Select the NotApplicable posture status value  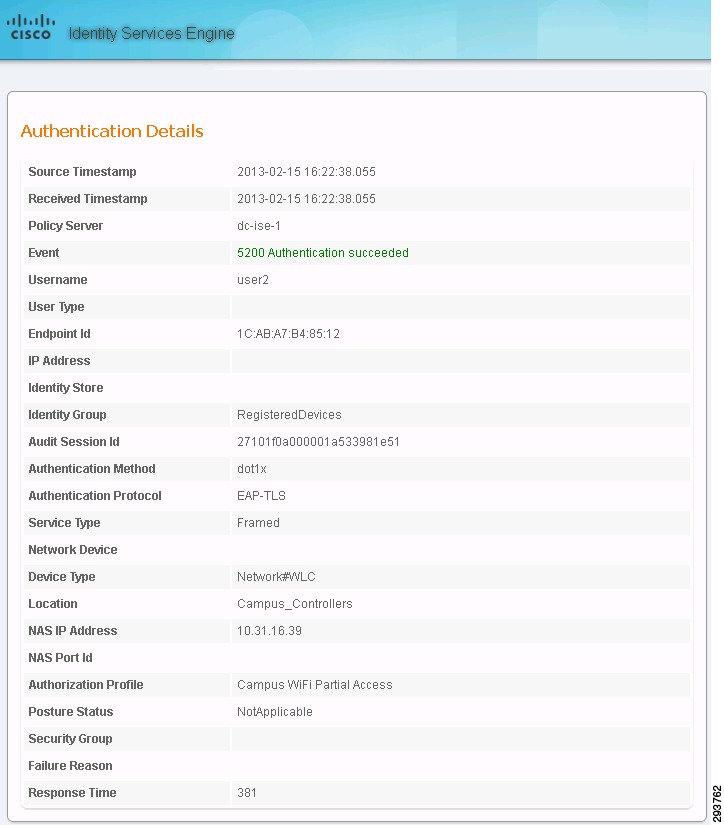coord(275,712)
